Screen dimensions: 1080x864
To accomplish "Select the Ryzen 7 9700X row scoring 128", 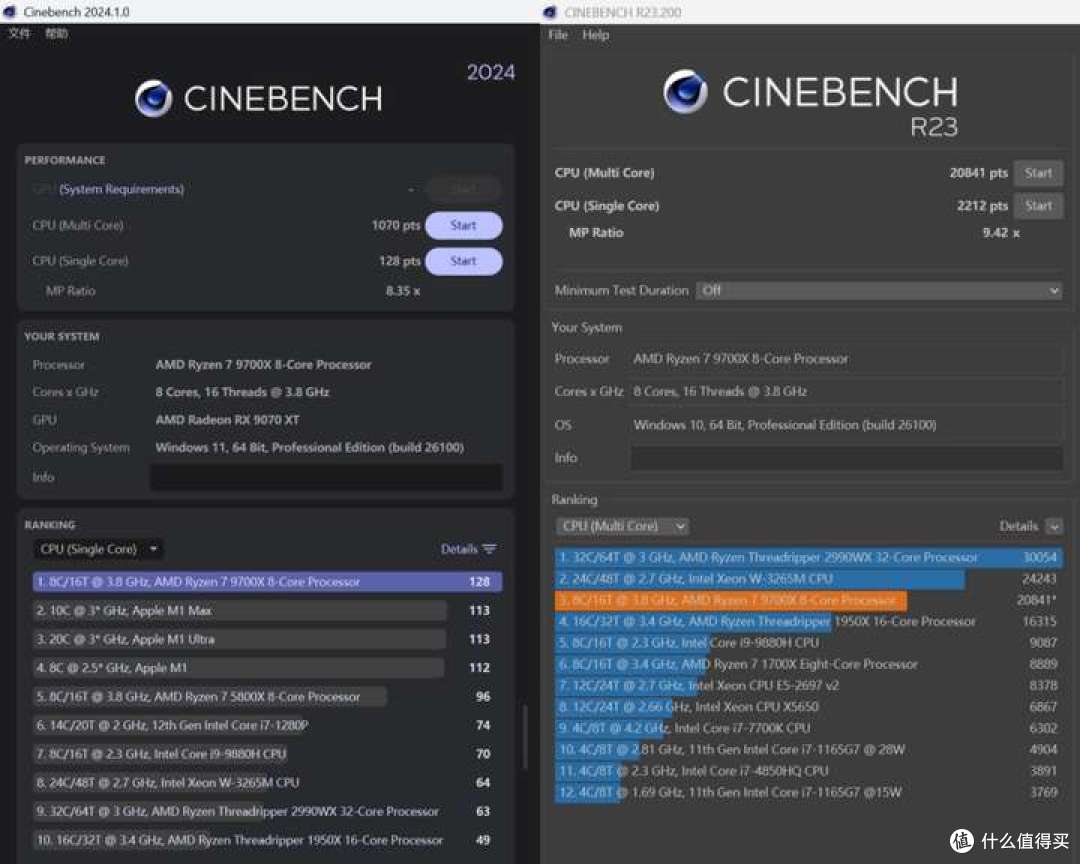I will (267, 582).
